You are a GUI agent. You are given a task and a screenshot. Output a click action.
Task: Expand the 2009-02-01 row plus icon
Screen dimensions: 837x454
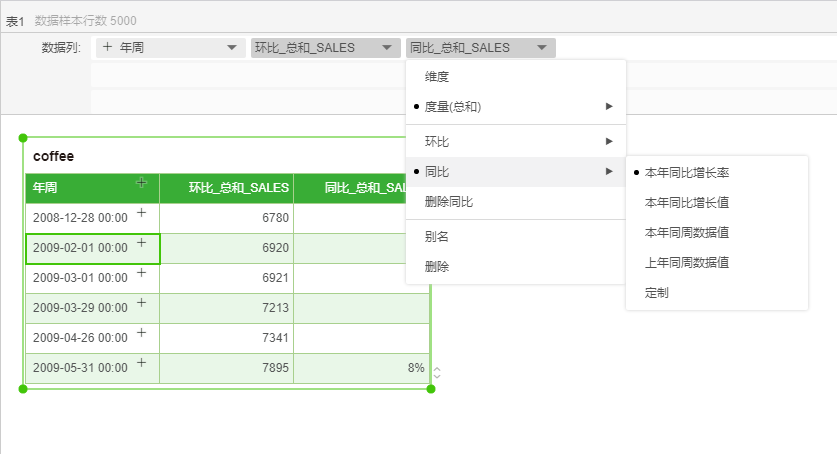click(141, 243)
